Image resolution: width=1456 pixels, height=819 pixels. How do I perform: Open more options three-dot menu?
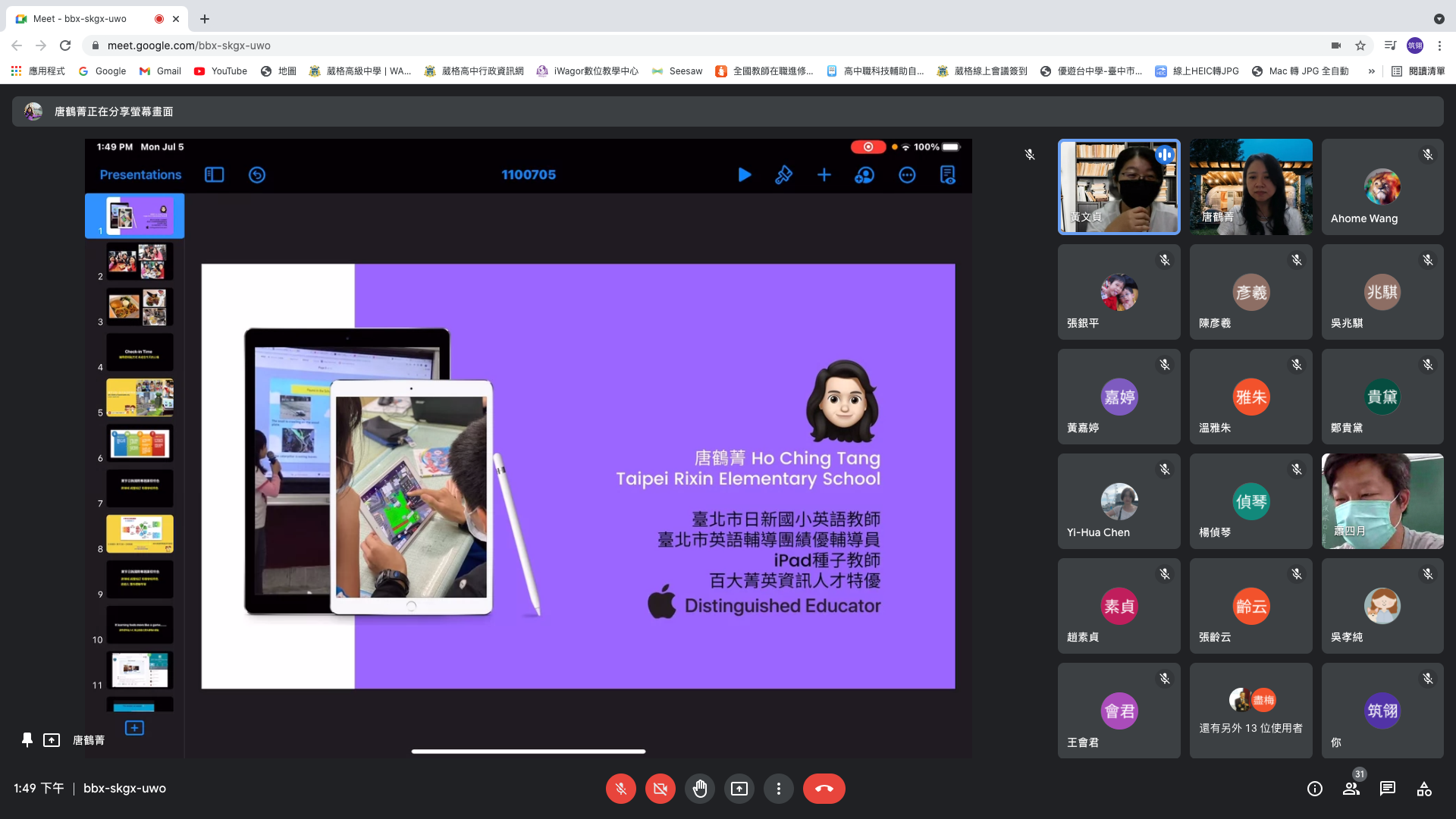point(778,789)
